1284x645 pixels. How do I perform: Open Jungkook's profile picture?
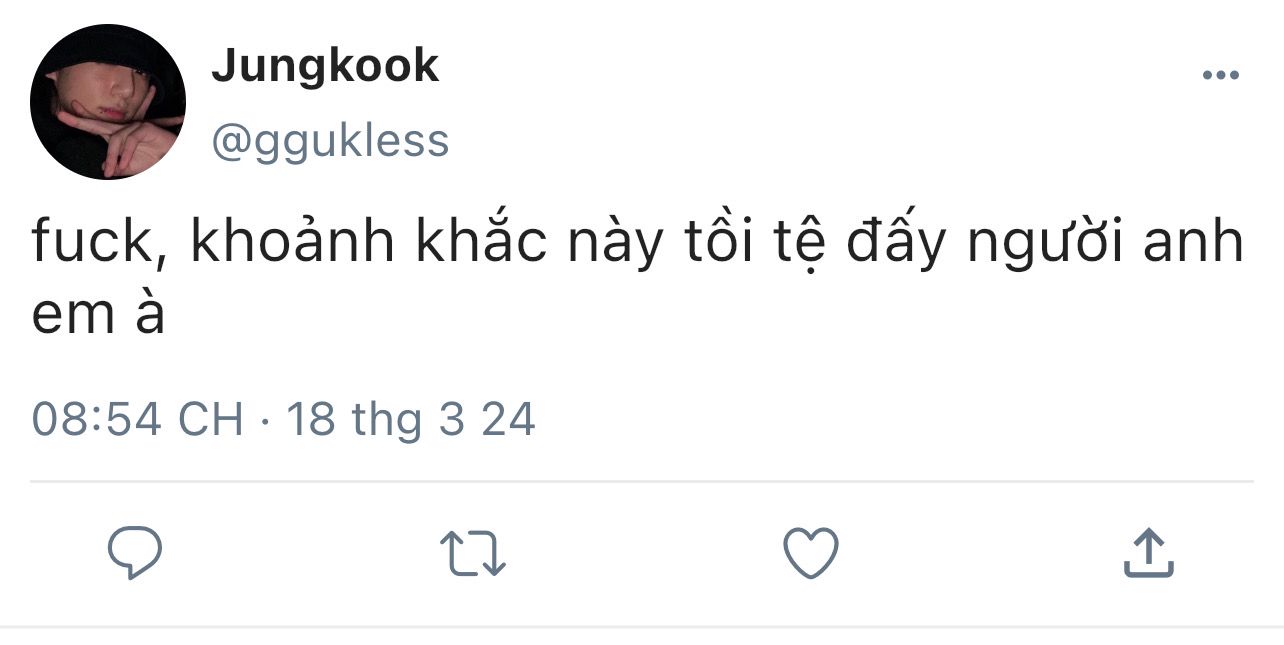(108, 102)
